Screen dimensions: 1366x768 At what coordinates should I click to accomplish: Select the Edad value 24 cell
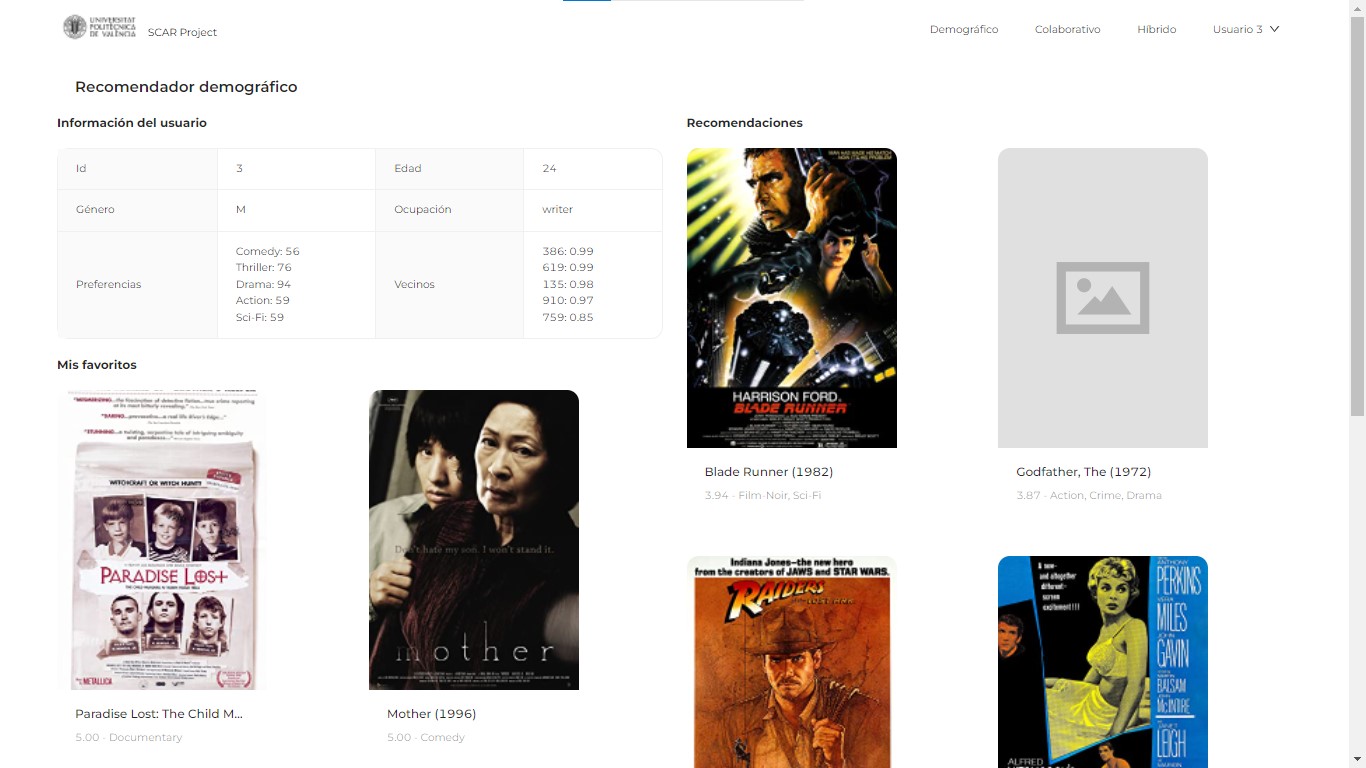coord(592,168)
